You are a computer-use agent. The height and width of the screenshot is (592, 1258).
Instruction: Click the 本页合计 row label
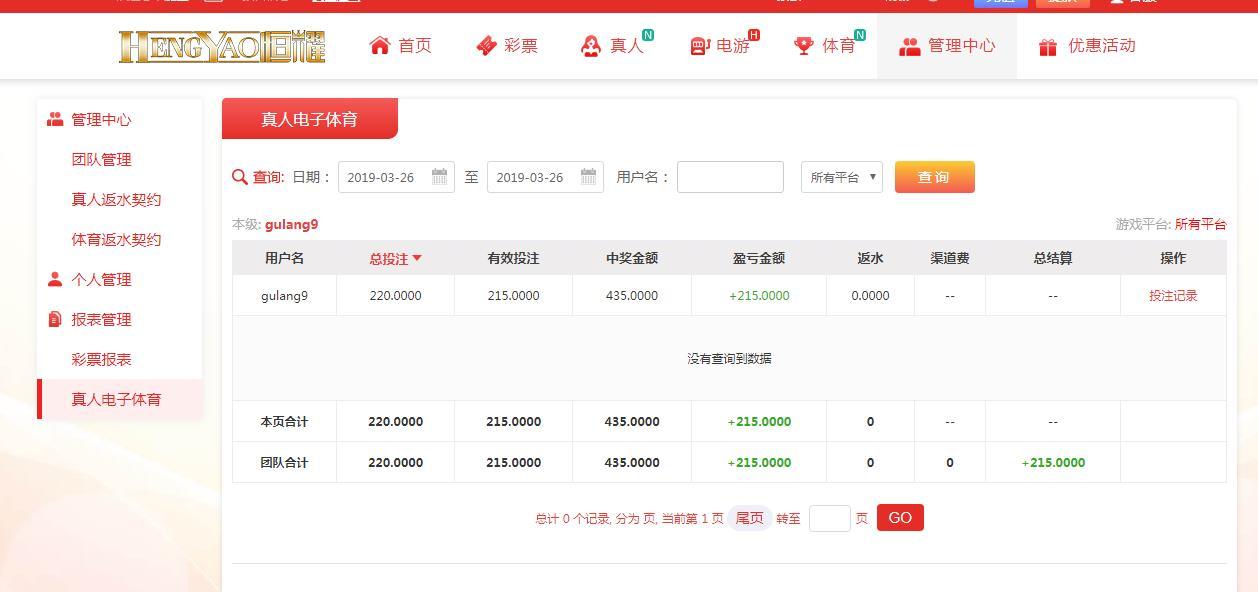click(x=284, y=422)
